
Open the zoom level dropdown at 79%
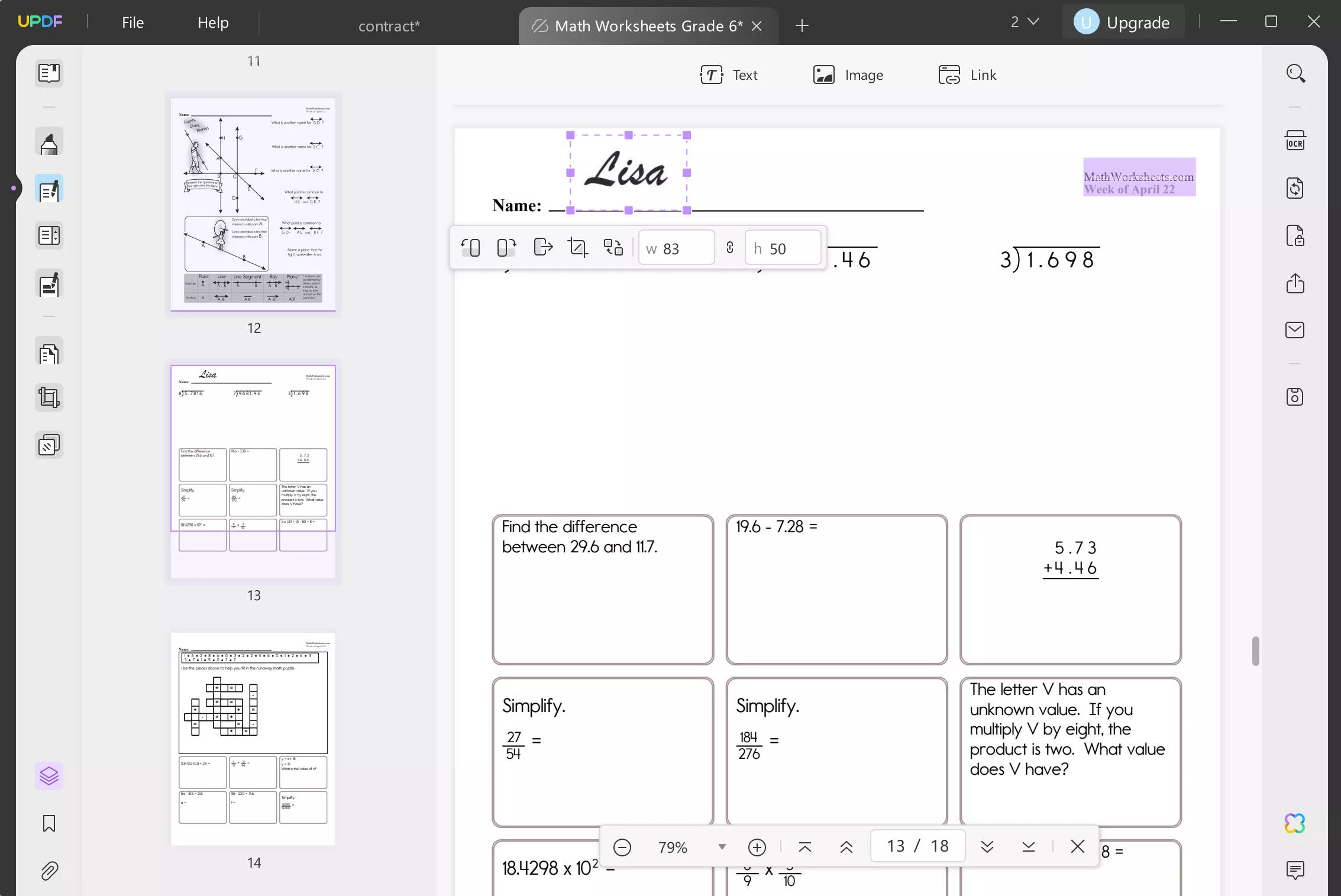[x=721, y=847]
